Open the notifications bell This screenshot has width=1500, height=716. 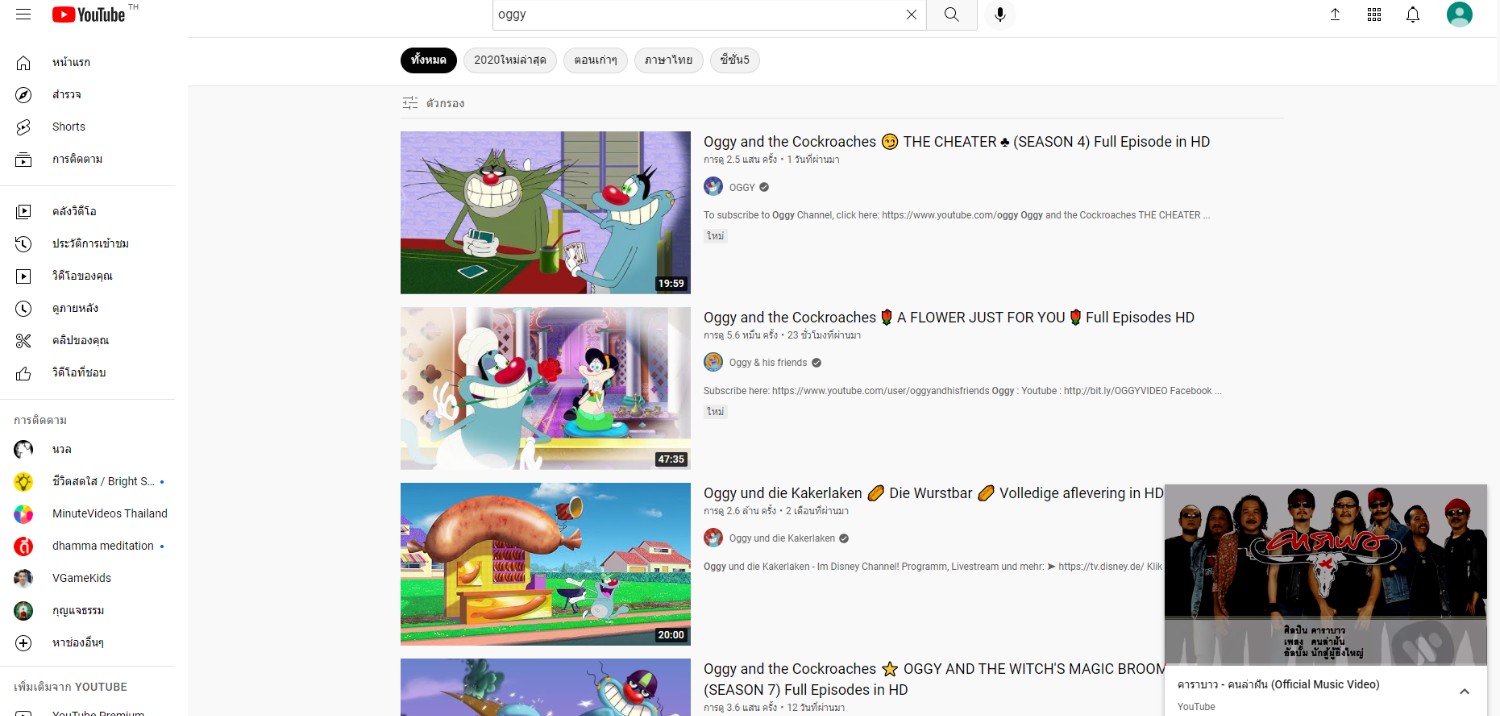pyautogui.click(x=1413, y=14)
